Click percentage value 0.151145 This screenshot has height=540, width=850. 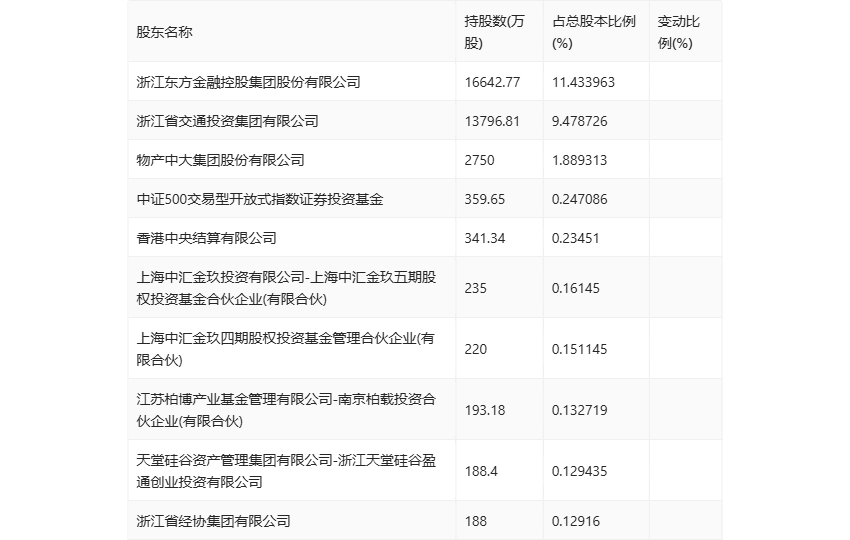[x=579, y=349]
